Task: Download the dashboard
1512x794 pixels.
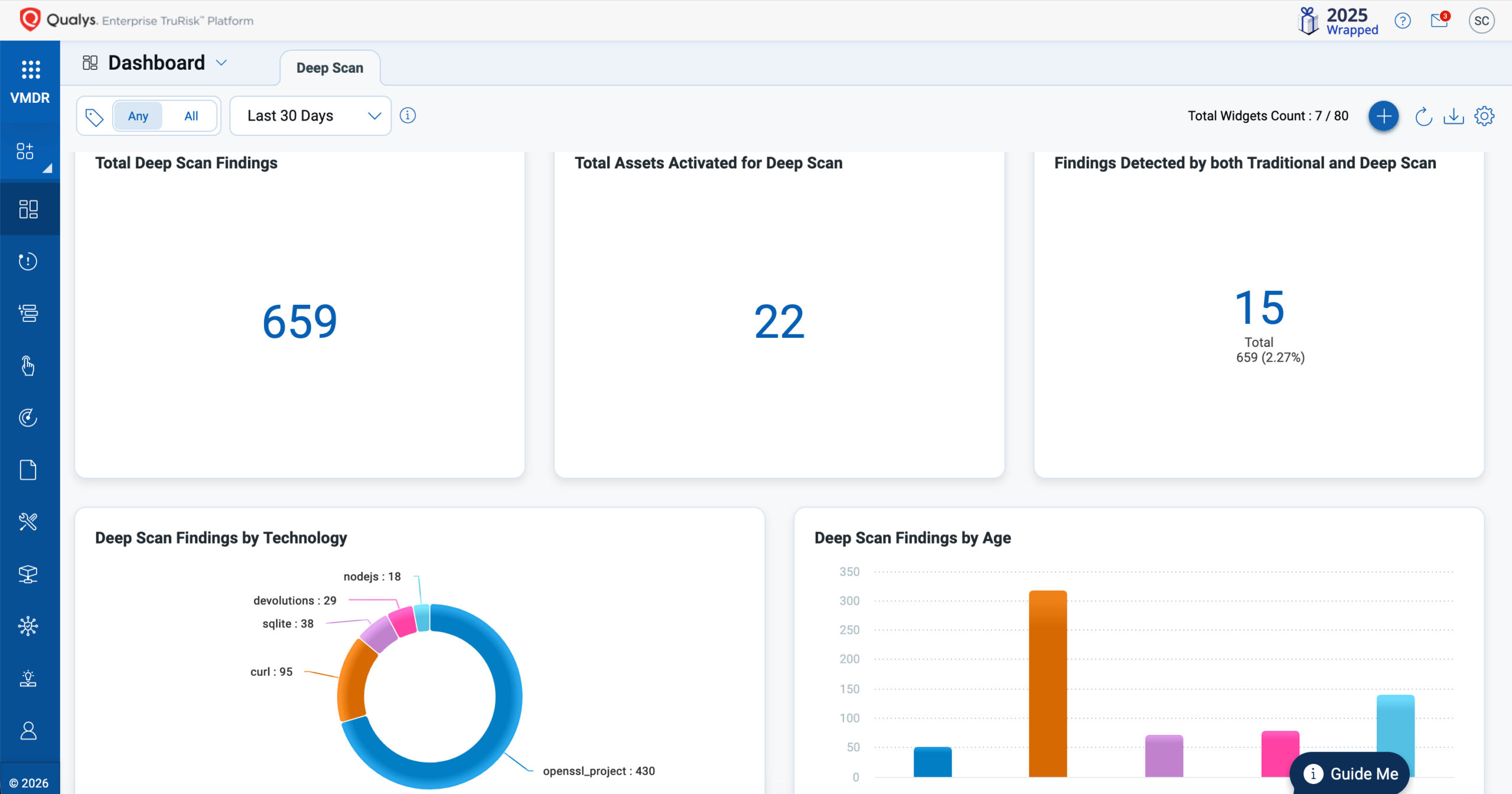Action: [x=1454, y=116]
